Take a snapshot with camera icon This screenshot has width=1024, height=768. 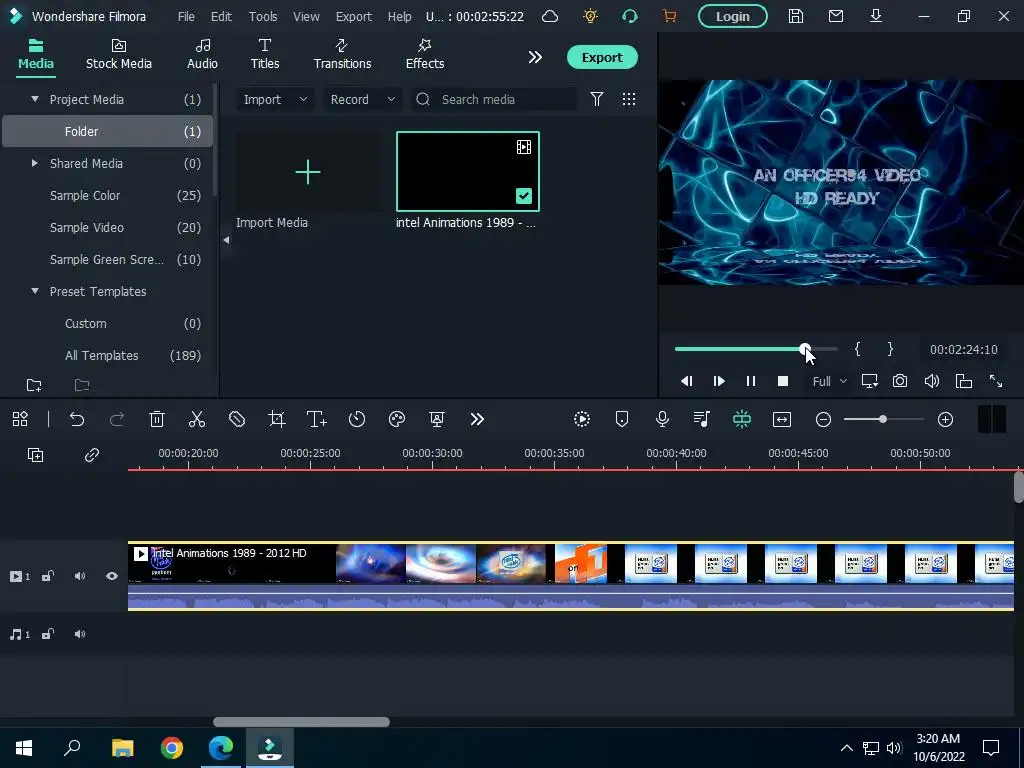tap(900, 381)
